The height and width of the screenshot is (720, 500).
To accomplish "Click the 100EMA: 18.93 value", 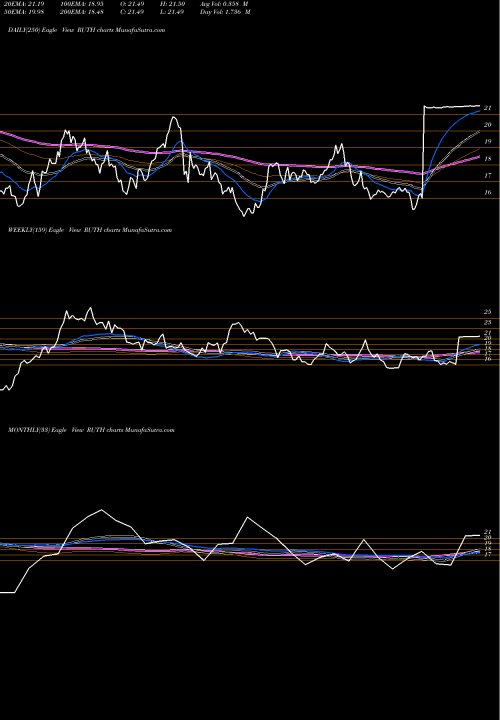I will [82, 4].
